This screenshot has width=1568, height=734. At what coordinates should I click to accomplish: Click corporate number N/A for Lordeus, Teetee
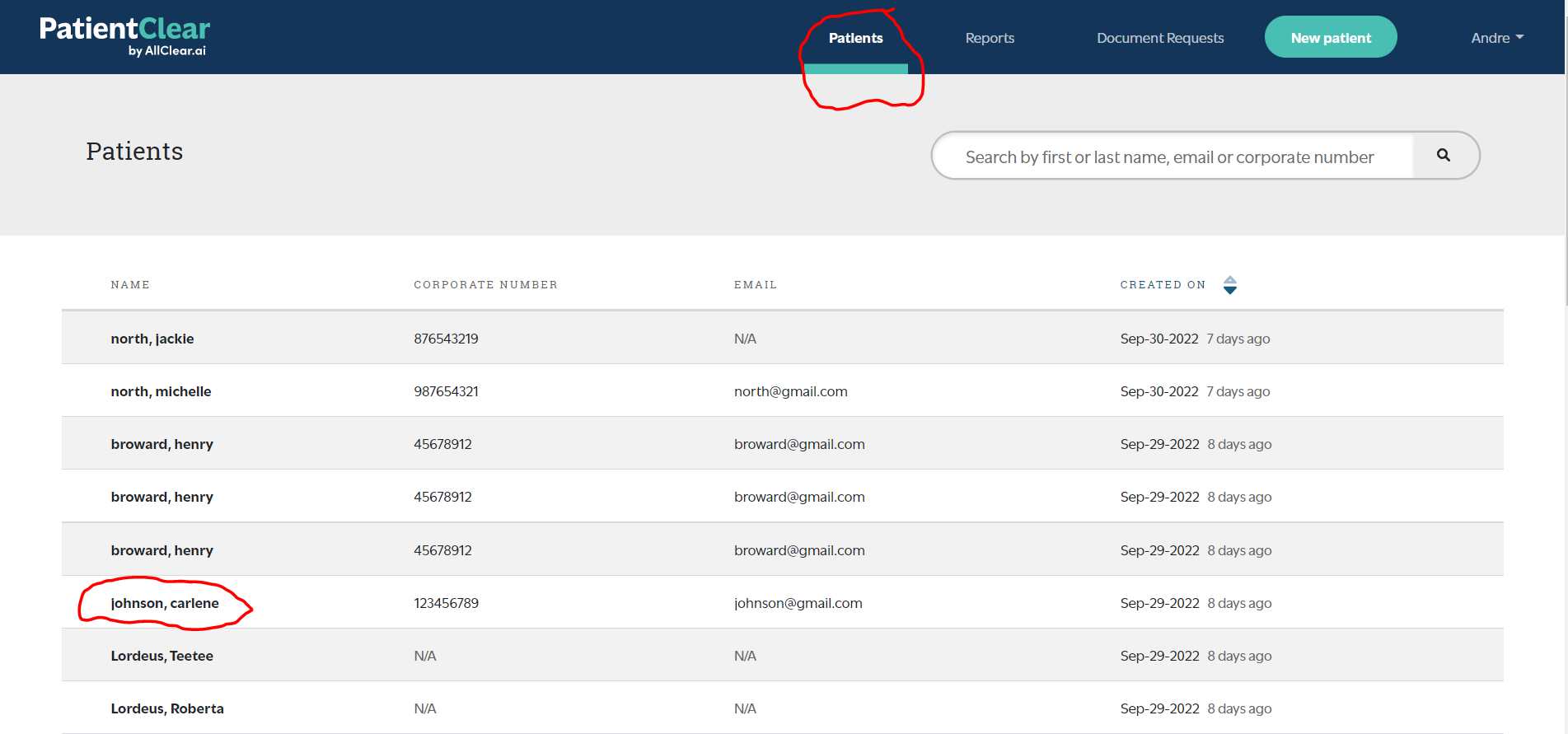[x=425, y=656]
